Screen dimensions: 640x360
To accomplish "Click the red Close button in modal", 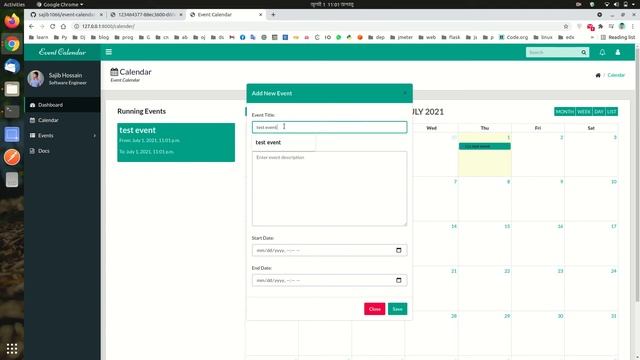I will [374, 309].
